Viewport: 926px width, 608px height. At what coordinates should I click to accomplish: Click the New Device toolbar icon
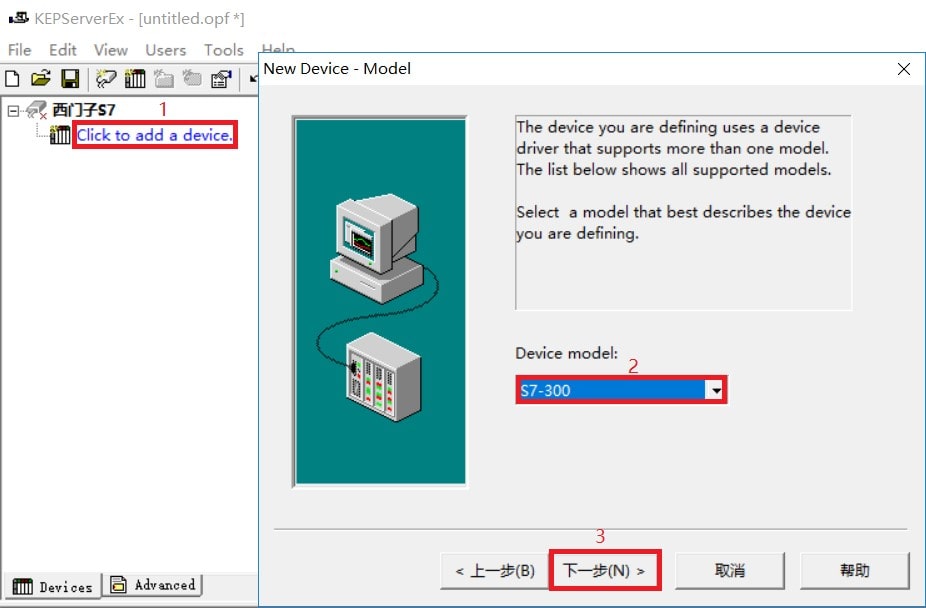(135, 79)
